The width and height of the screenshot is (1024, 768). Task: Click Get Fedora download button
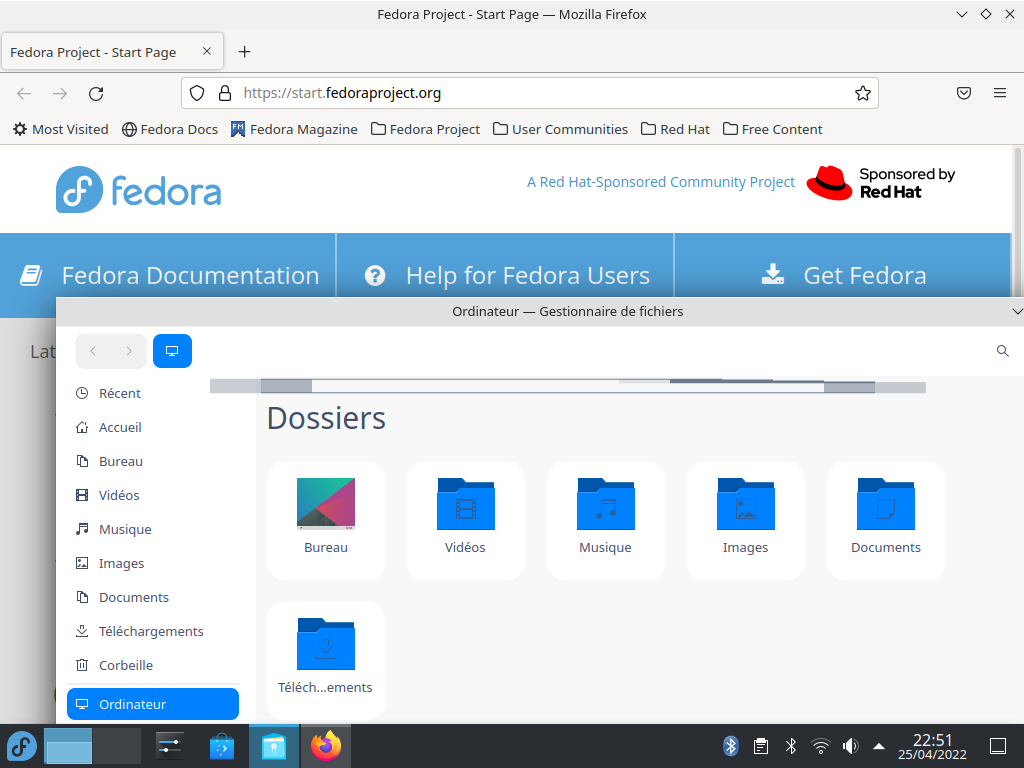[843, 275]
